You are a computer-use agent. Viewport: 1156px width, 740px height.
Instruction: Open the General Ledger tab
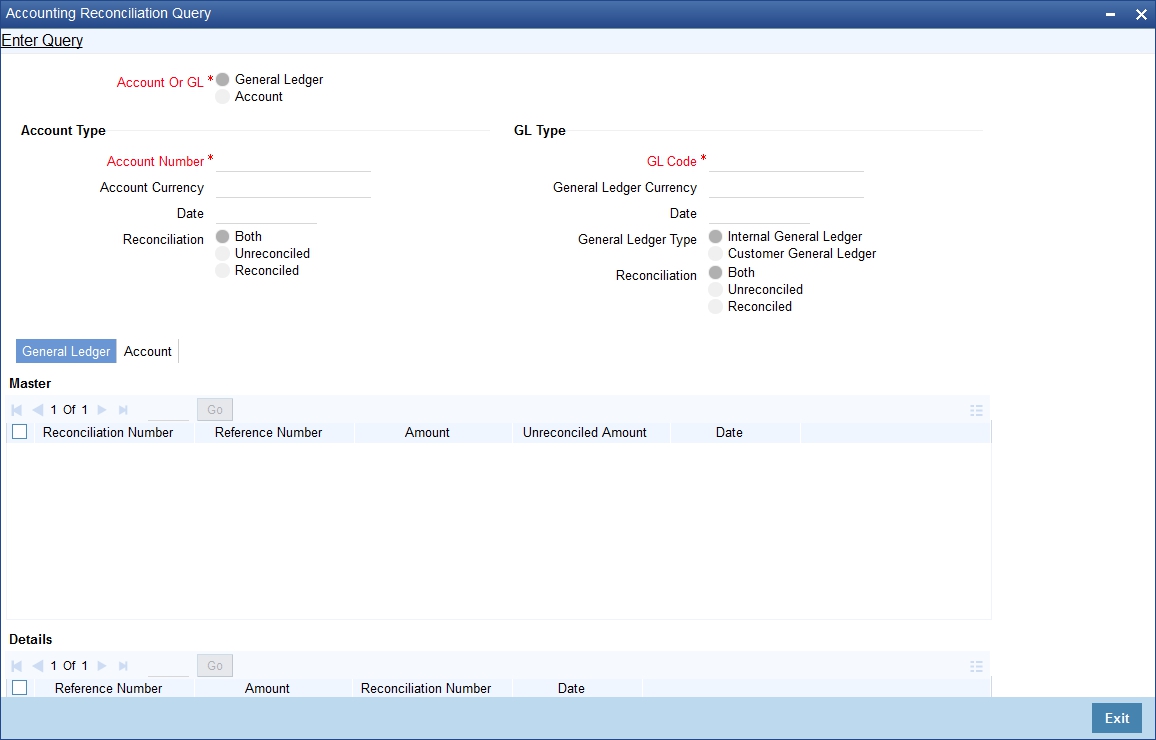[x=65, y=351]
